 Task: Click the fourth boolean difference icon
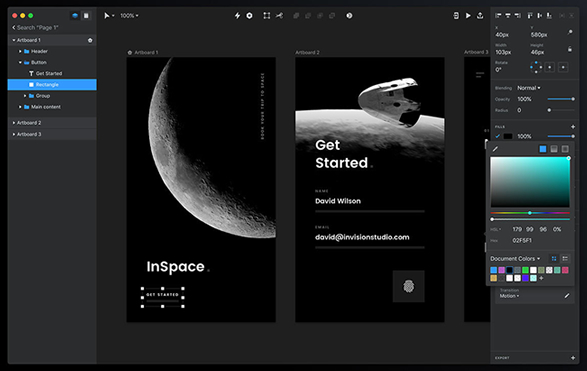click(332, 16)
